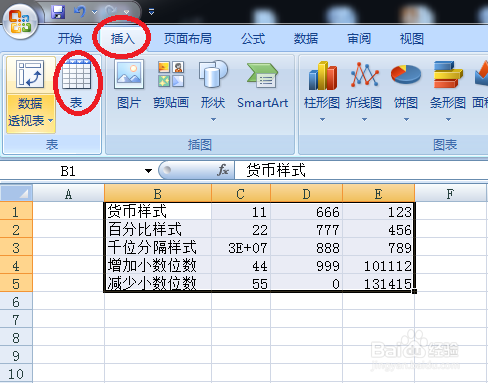Select cell with value 999
Image resolution: width=488 pixels, height=383 pixels.
(x=307, y=265)
